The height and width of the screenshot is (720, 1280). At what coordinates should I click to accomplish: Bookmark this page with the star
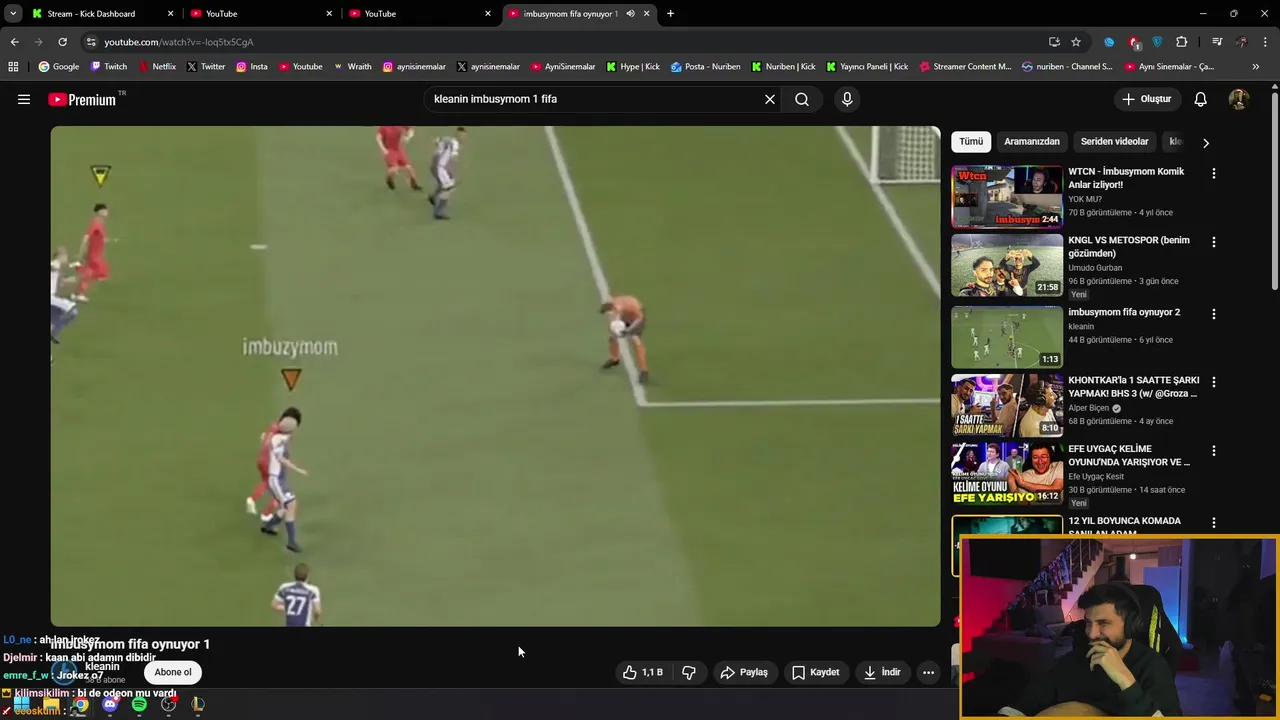pyautogui.click(x=1076, y=42)
